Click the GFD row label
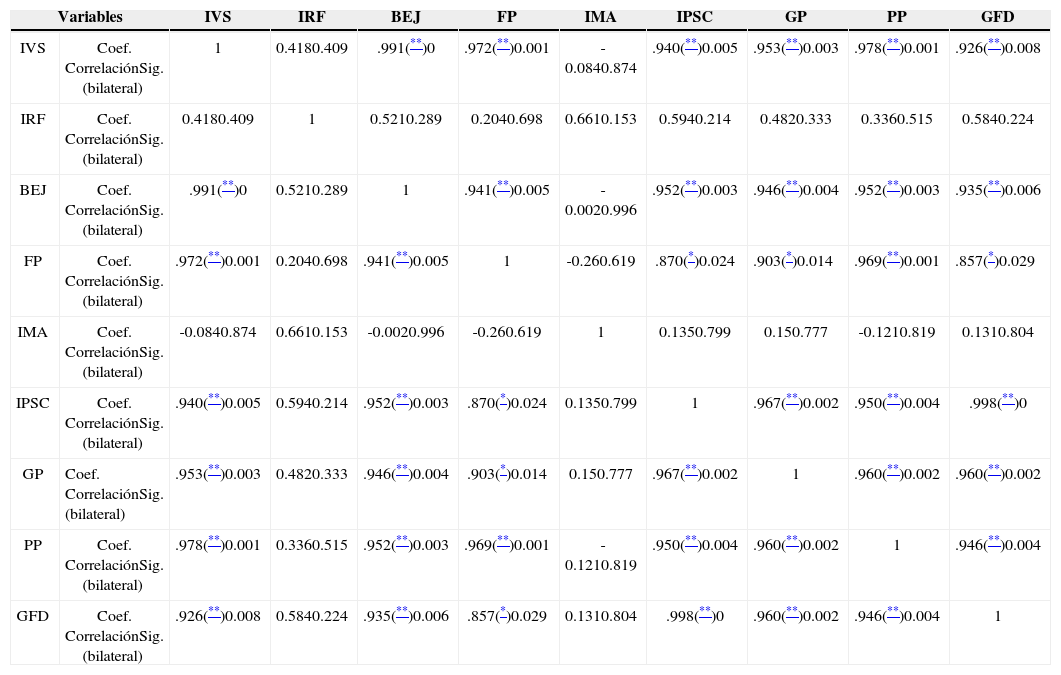 pyautogui.click(x=33, y=616)
